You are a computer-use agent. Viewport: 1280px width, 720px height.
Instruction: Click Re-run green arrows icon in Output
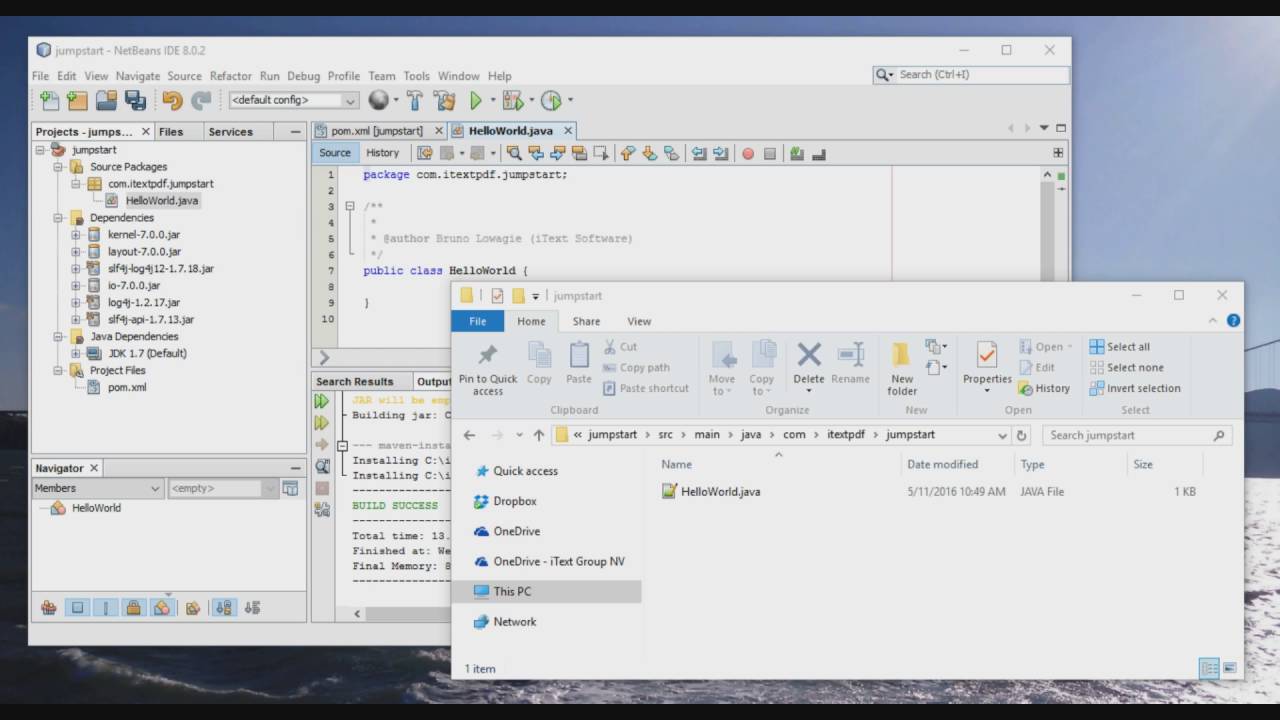click(322, 401)
